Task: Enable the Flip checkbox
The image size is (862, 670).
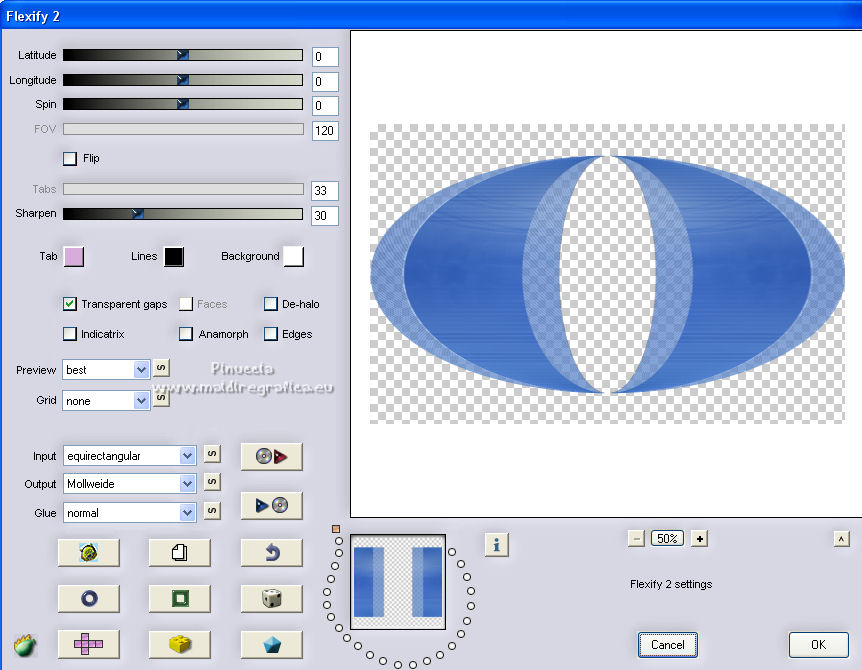Action: coord(70,159)
